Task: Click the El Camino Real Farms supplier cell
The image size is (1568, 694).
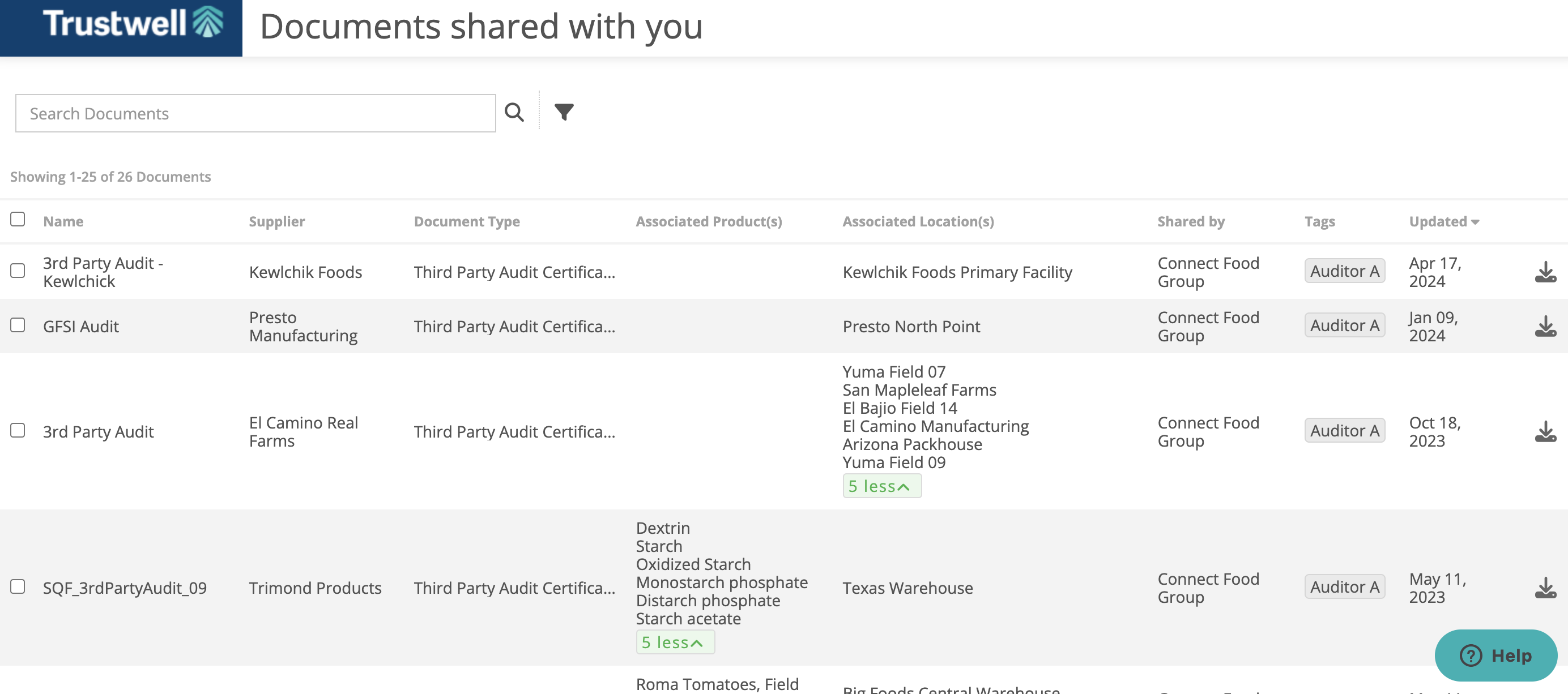Action: (x=303, y=432)
